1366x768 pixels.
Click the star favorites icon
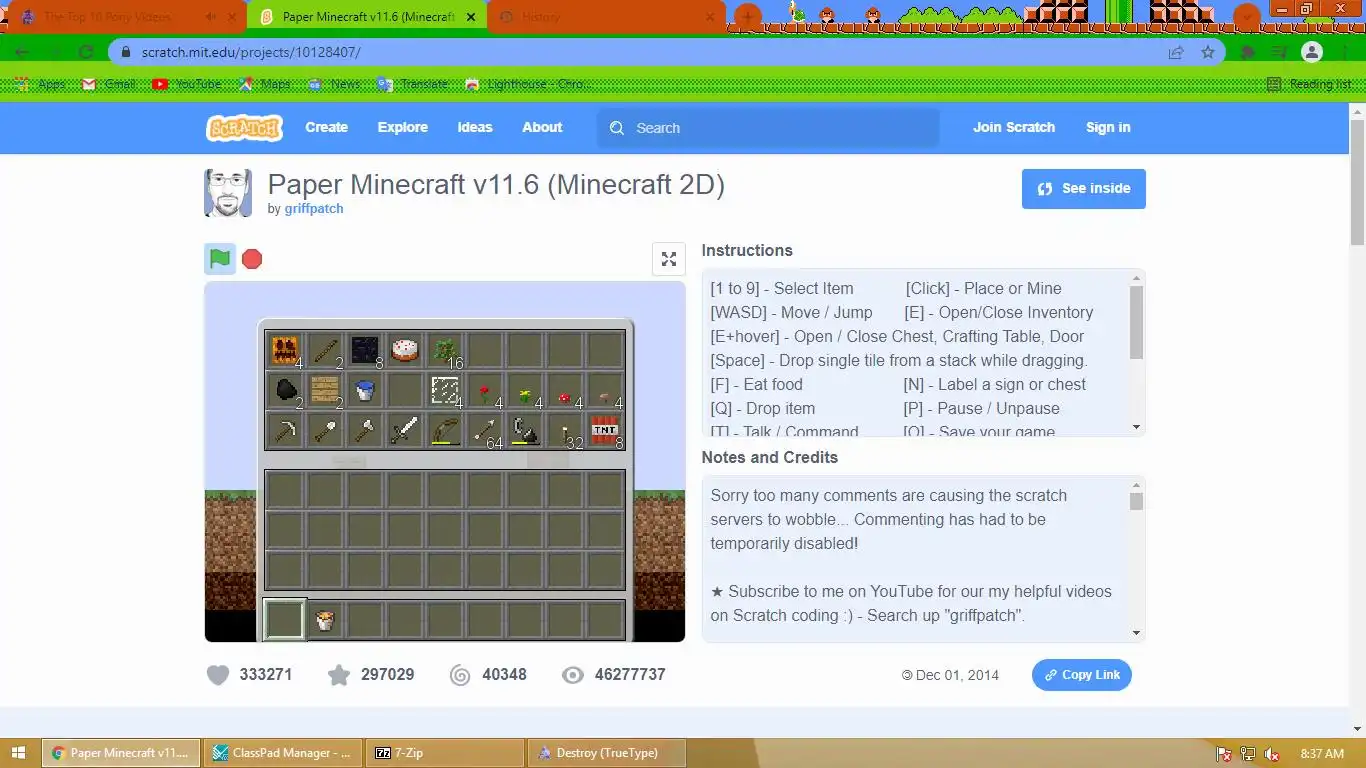point(339,675)
